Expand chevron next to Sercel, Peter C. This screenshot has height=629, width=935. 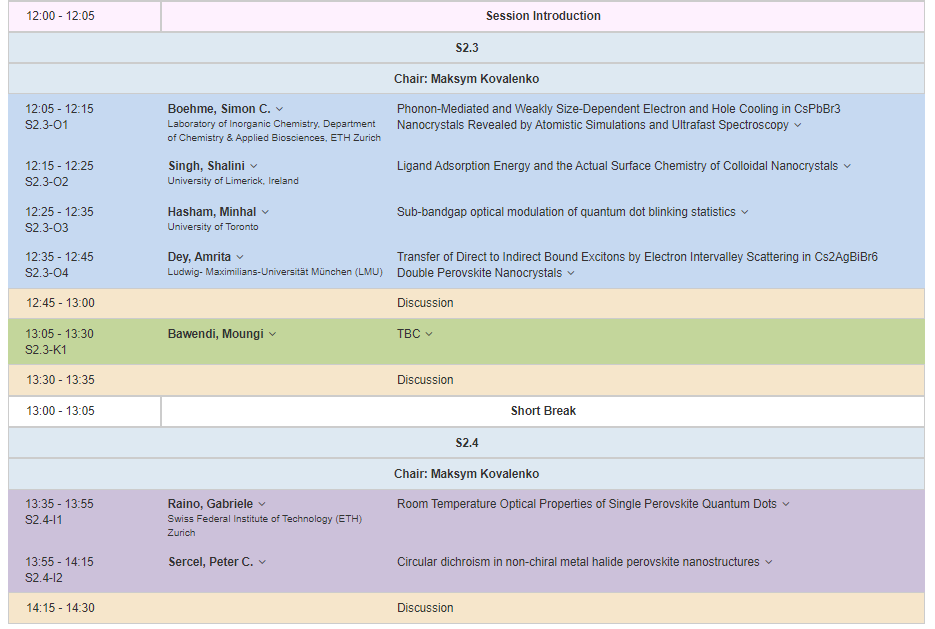pos(262,562)
